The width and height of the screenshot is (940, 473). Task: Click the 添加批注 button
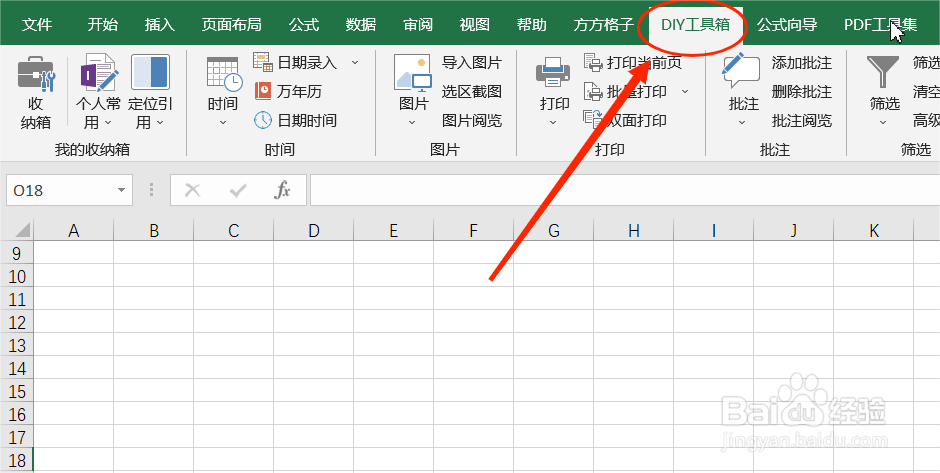pyautogui.click(x=802, y=62)
